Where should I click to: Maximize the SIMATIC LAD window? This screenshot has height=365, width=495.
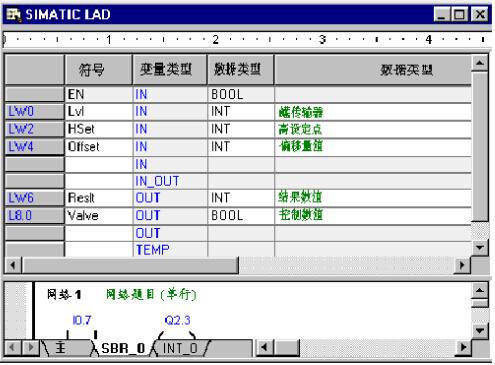459,15
